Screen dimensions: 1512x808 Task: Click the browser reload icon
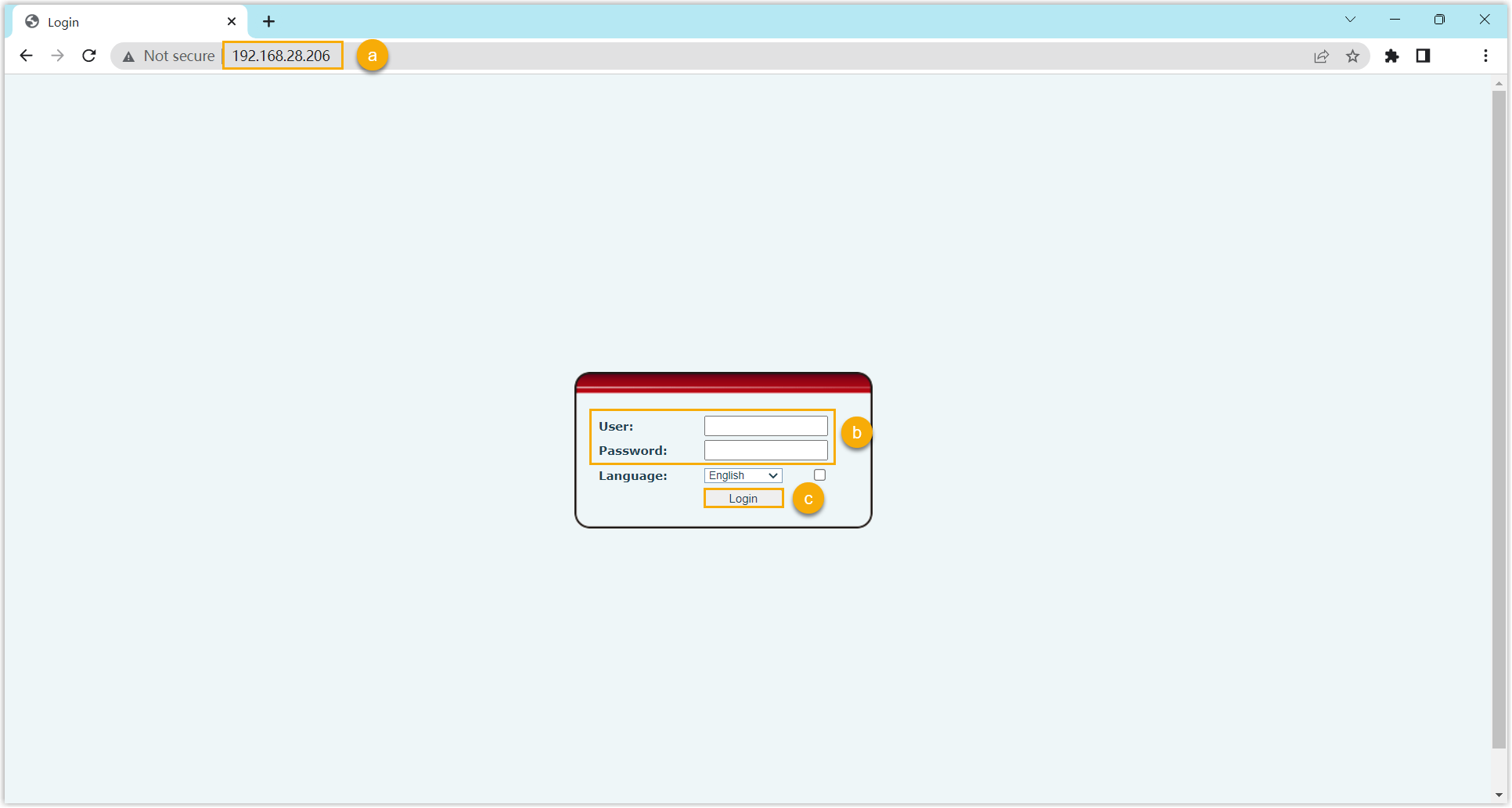(x=88, y=56)
